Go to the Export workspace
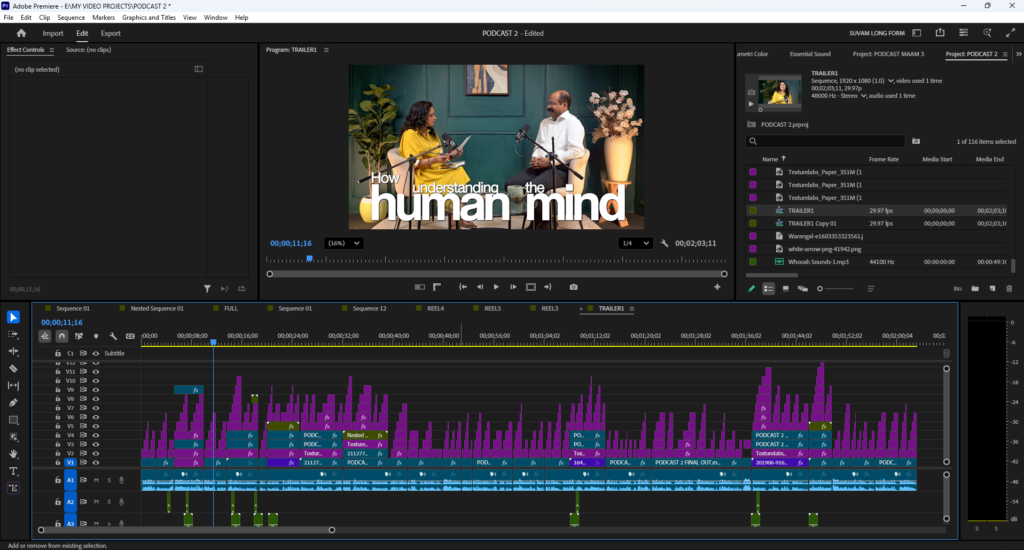 tap(110, 33)
